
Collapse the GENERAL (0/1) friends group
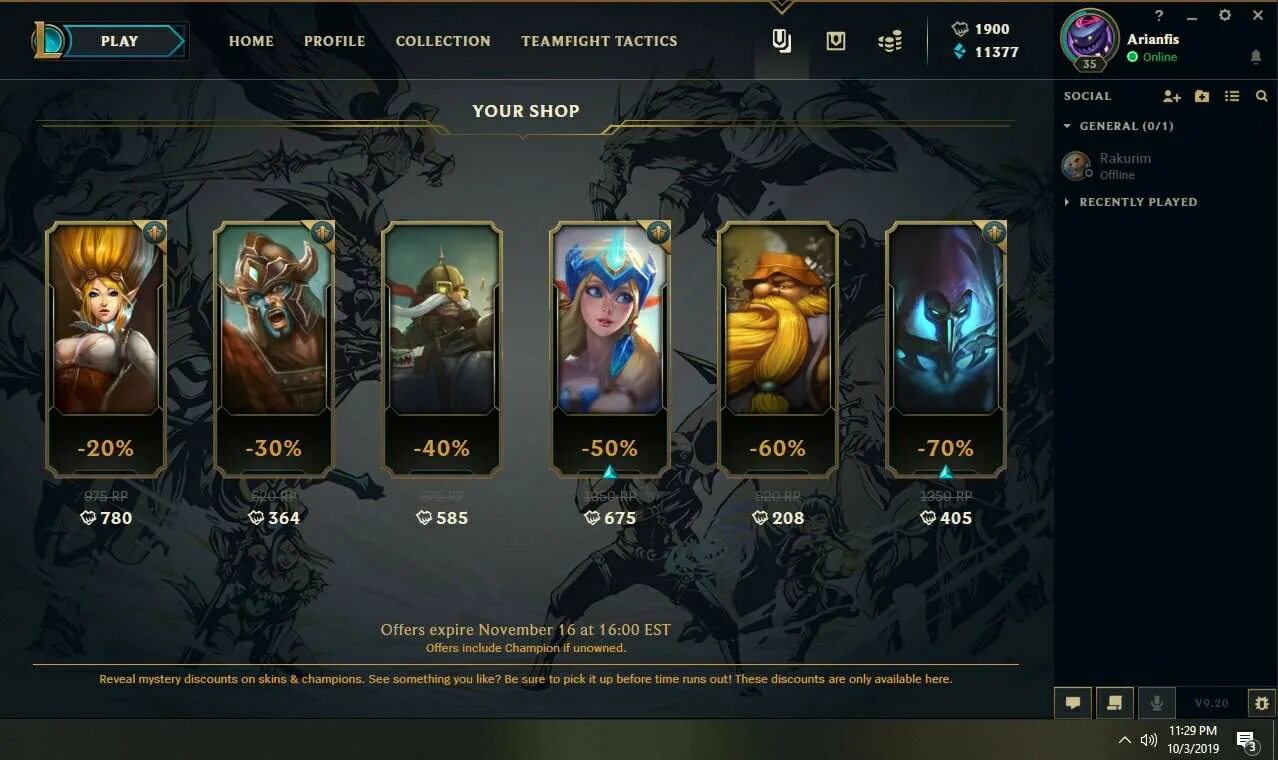coord(1118,126)
